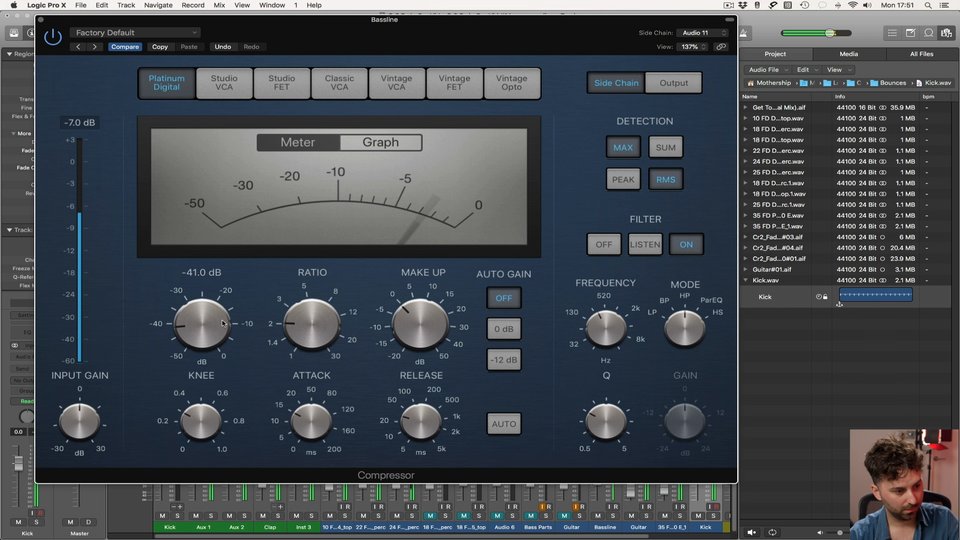Set Auto Gain to -12 dB
The height and width of the screenshot is (540, 960).
pyautogui.click(x=504, y=360)
